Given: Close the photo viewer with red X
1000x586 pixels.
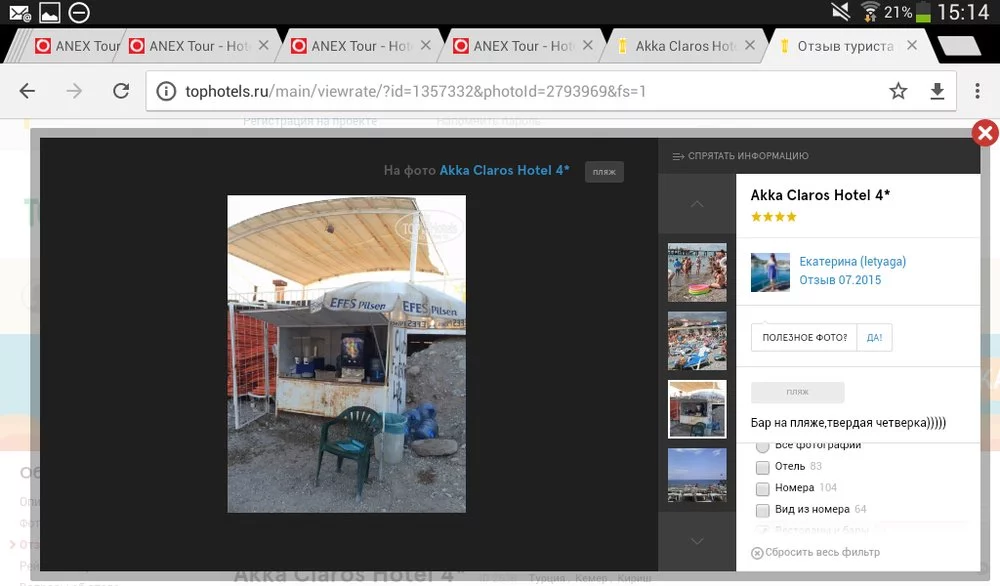Looking at the screenshot, I should [x=985, y=133].
